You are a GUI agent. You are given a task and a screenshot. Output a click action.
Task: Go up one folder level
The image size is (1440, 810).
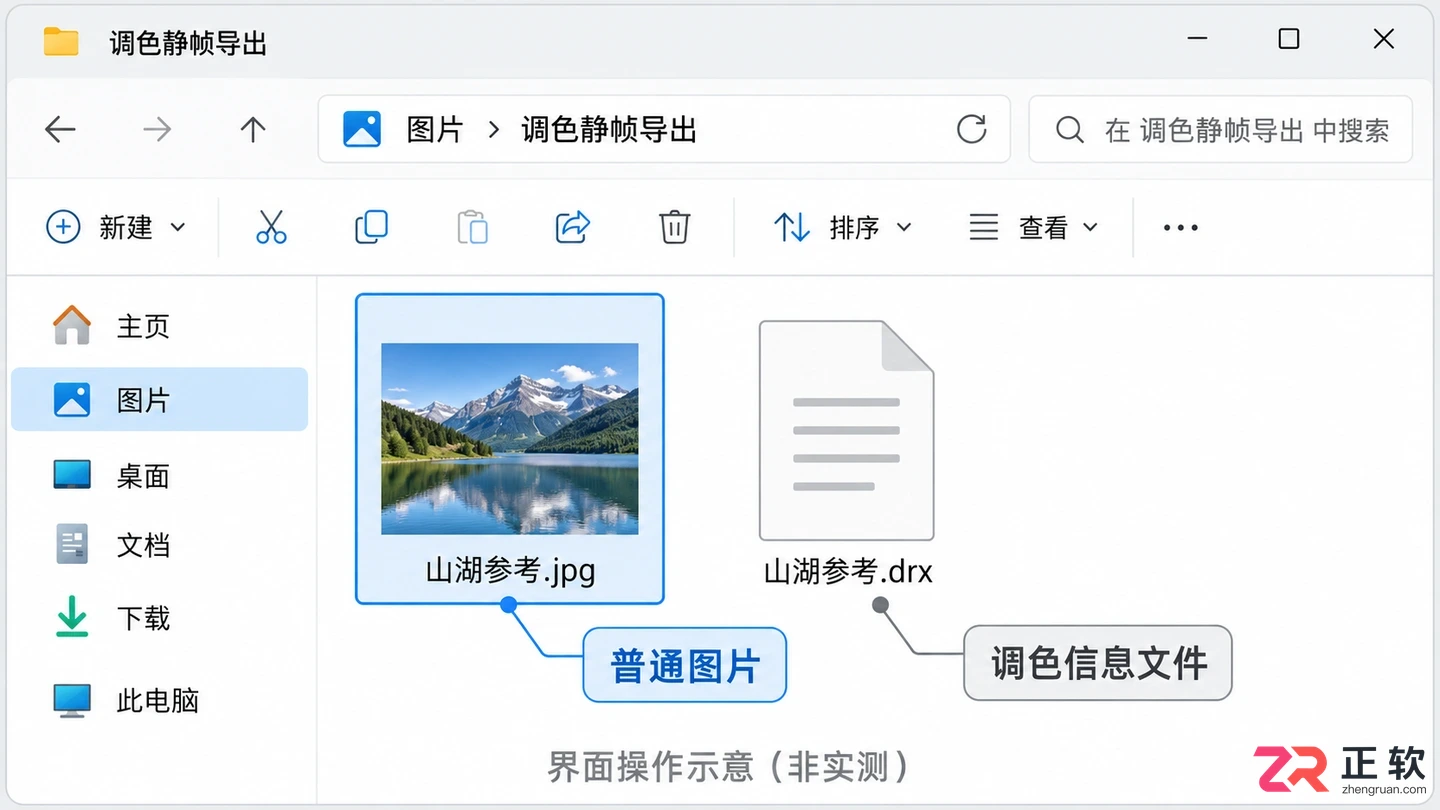tap(253, 129)
